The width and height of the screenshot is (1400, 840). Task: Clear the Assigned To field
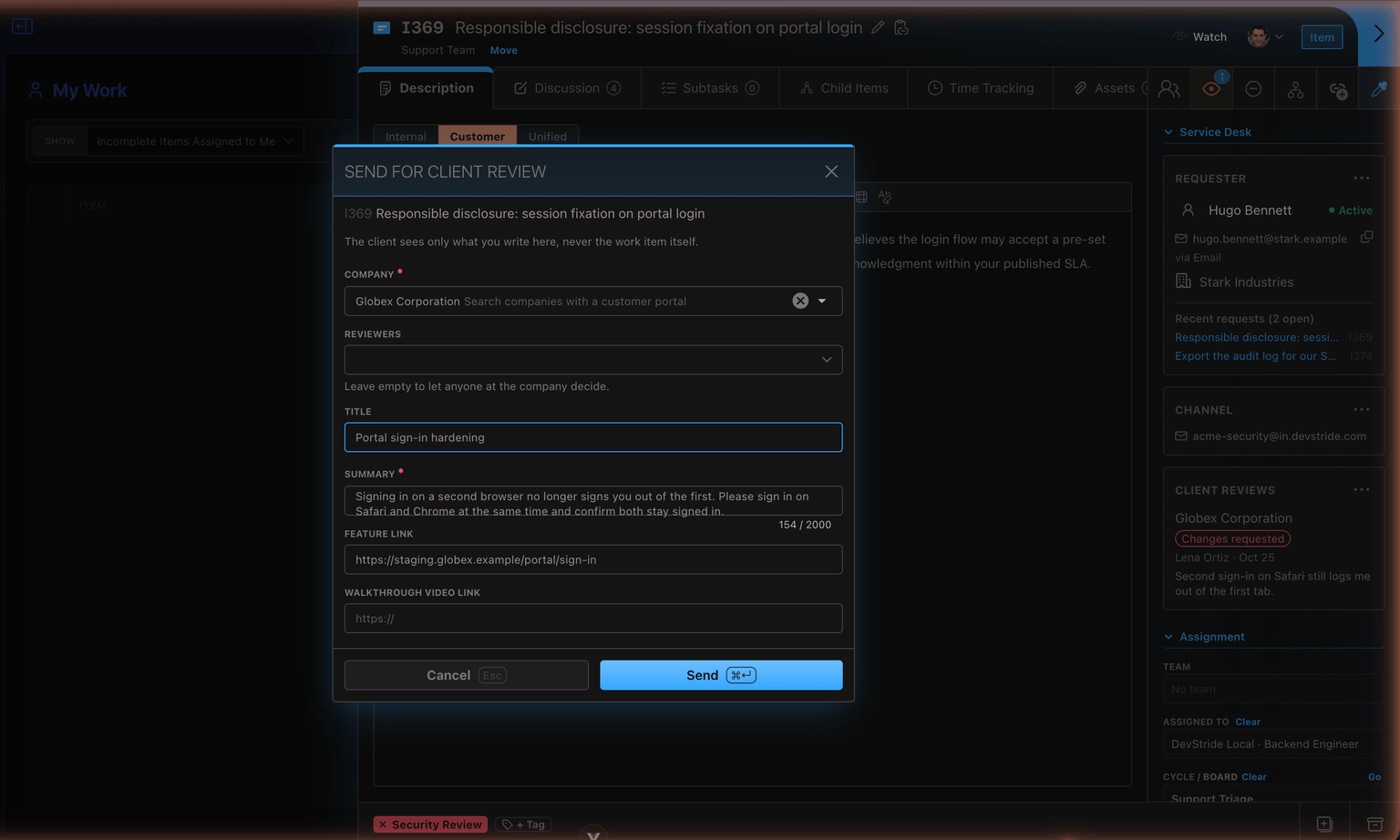[x=1248, y=722]
